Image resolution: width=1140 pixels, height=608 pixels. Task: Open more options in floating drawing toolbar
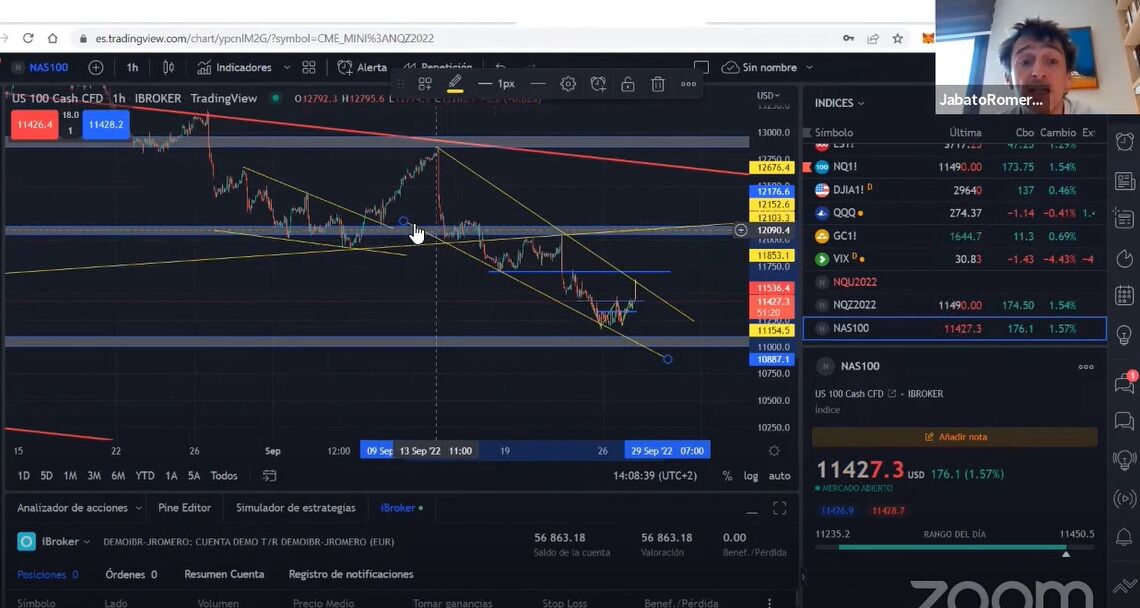tap(689, 84)
